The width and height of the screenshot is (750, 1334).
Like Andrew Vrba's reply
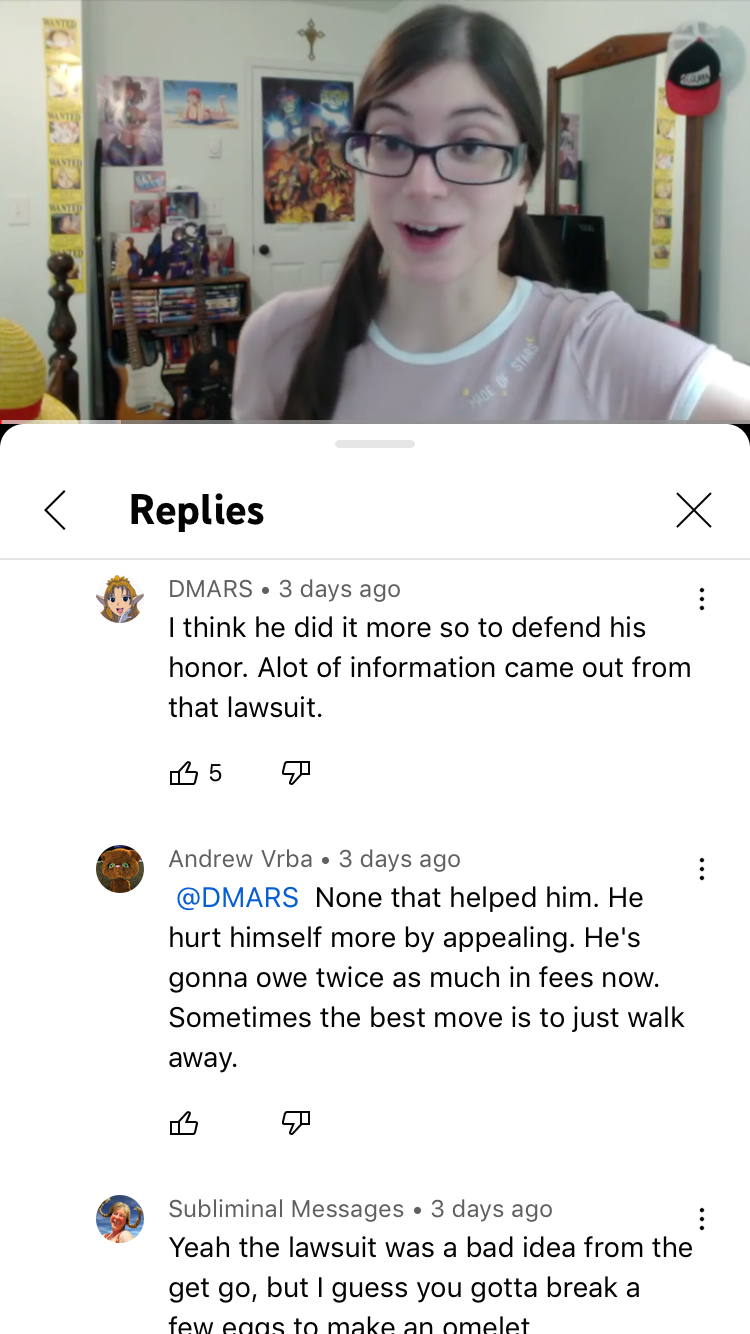(184, 1123)
